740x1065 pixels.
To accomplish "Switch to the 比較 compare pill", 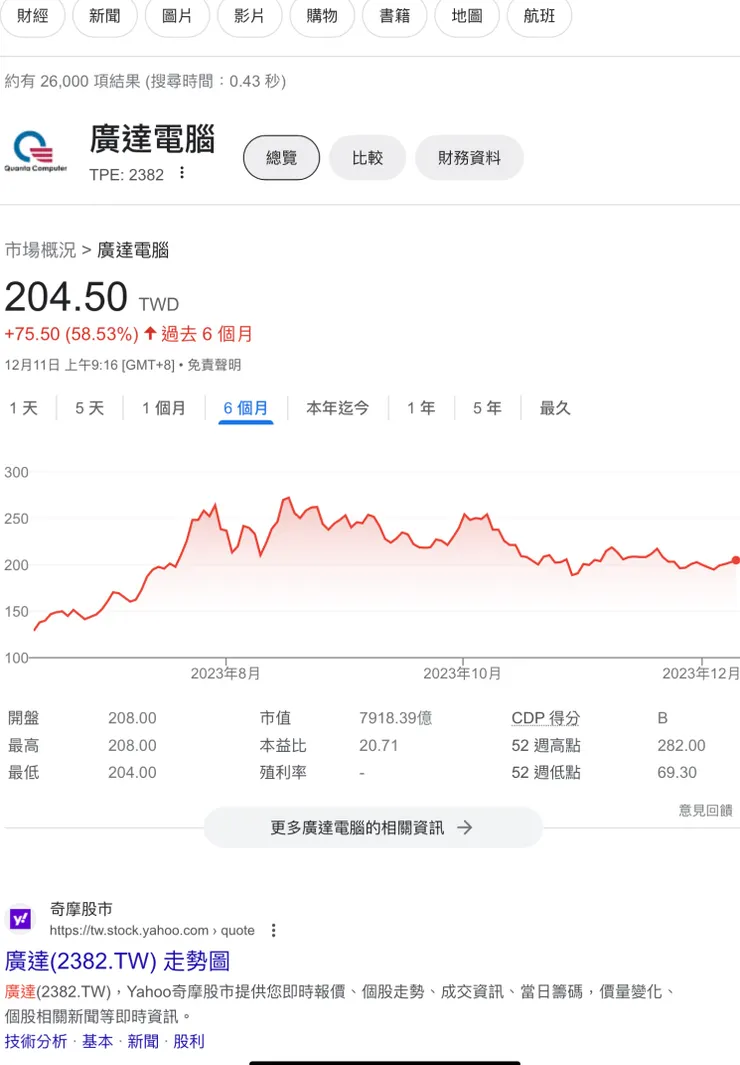I will [367, 158].
